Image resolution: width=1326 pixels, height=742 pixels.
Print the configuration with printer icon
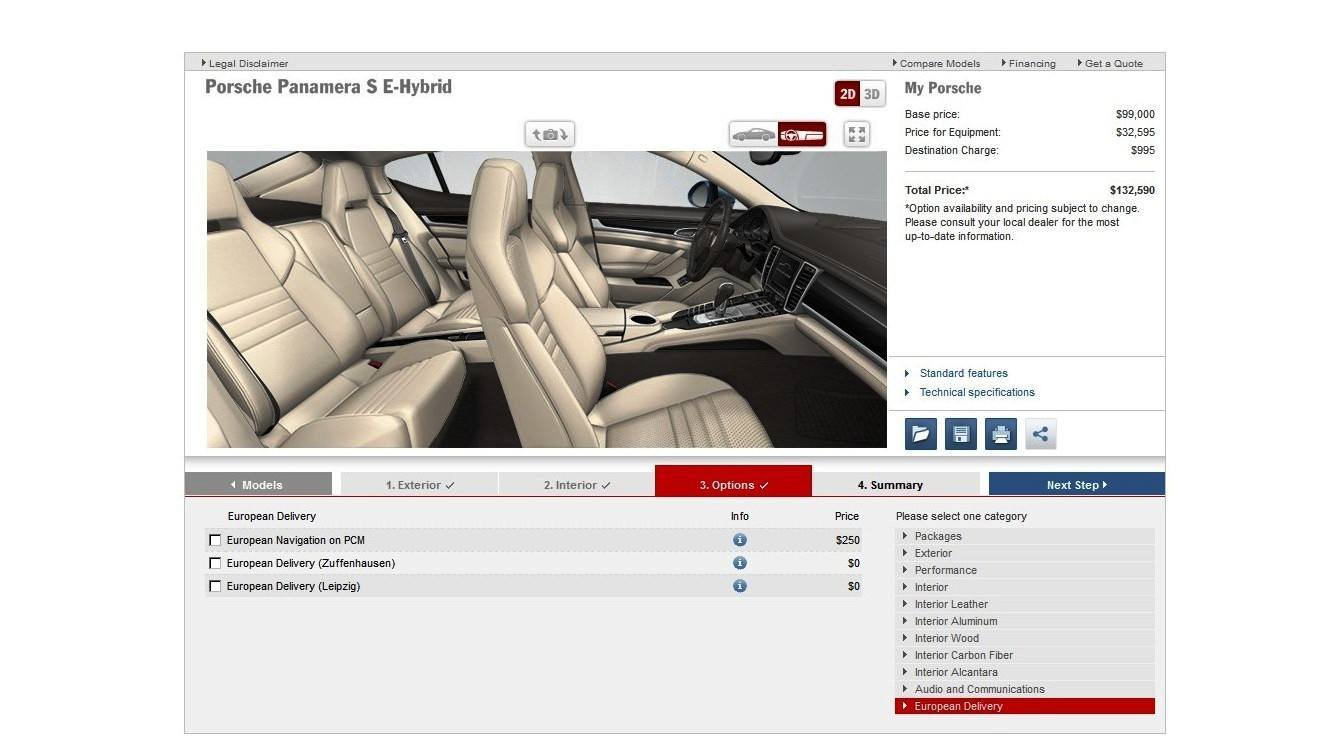click(x=1001, y=434)
